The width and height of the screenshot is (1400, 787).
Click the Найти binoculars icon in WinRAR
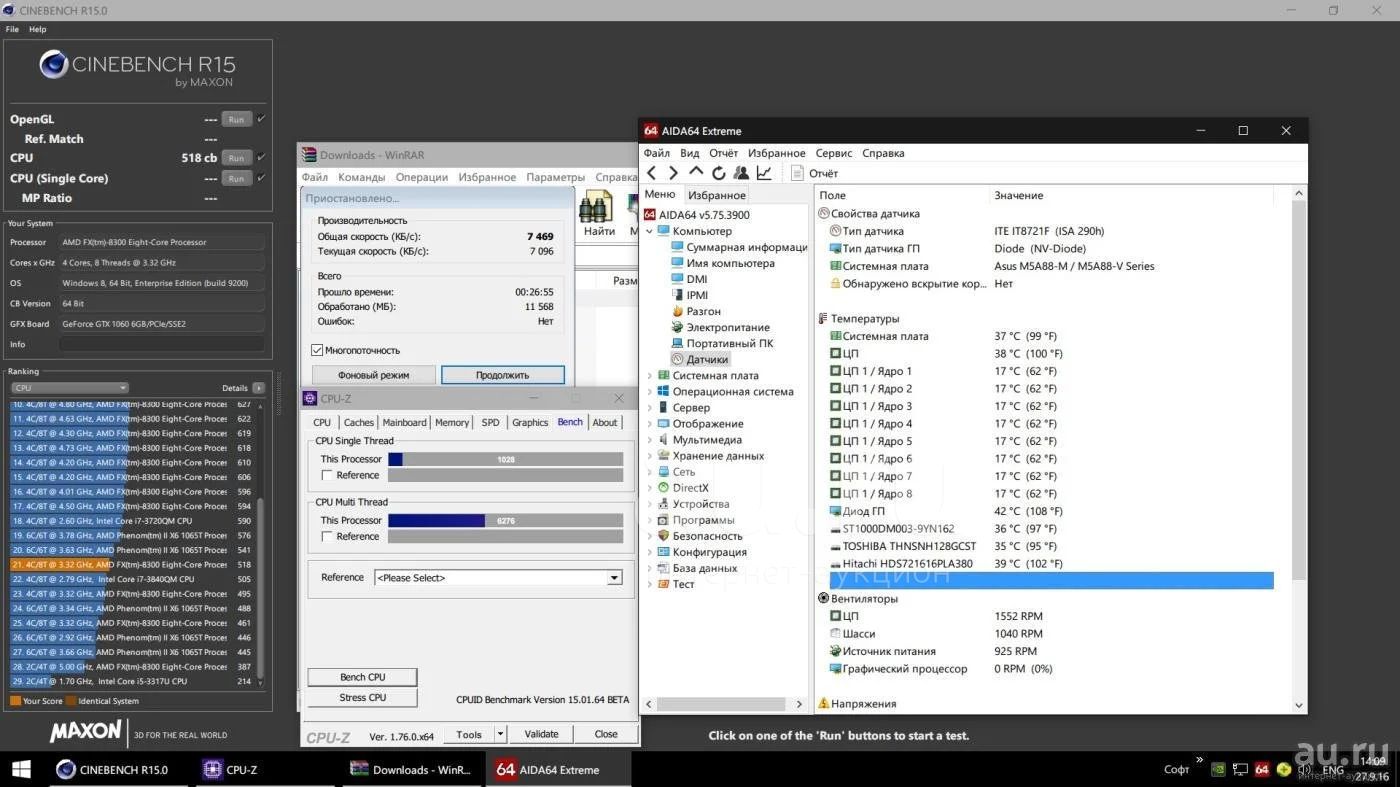597,207
